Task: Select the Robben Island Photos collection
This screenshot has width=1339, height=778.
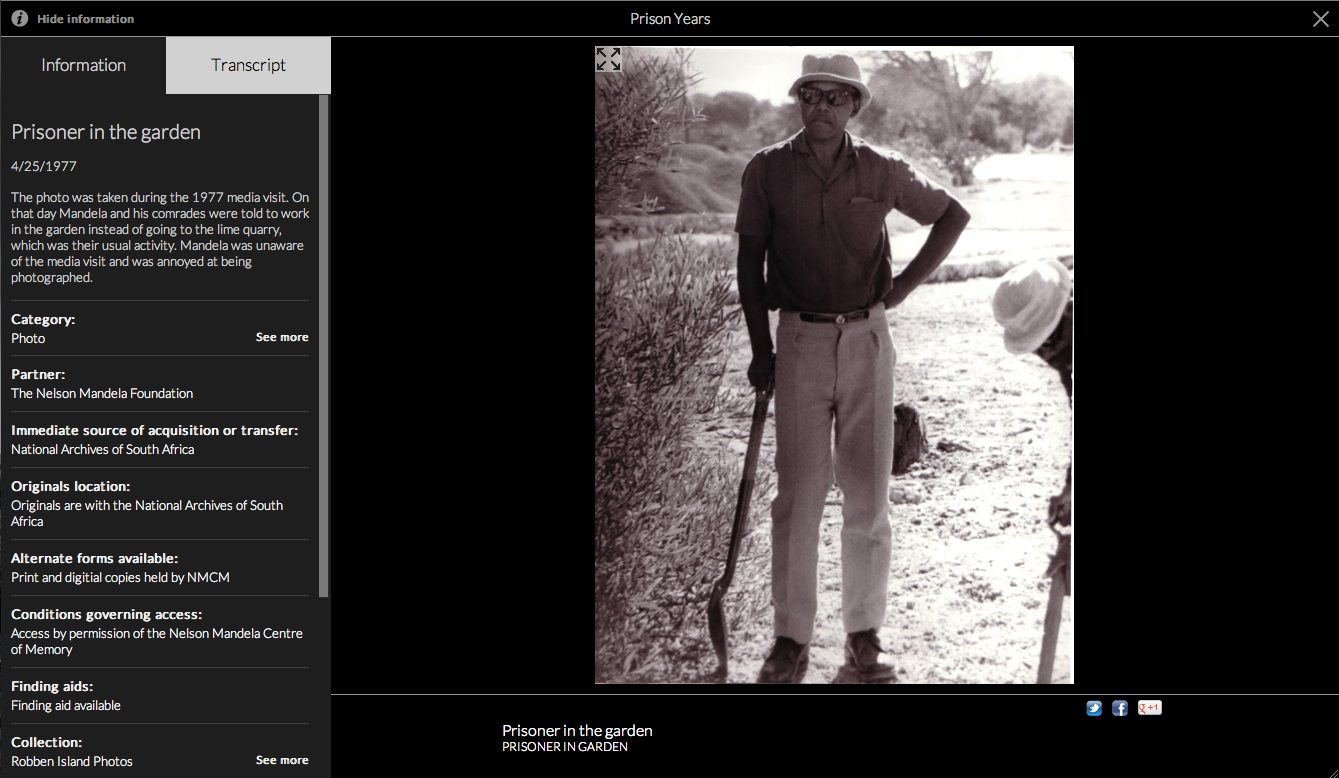Action: pyautogui.click(x=72, y=761)
